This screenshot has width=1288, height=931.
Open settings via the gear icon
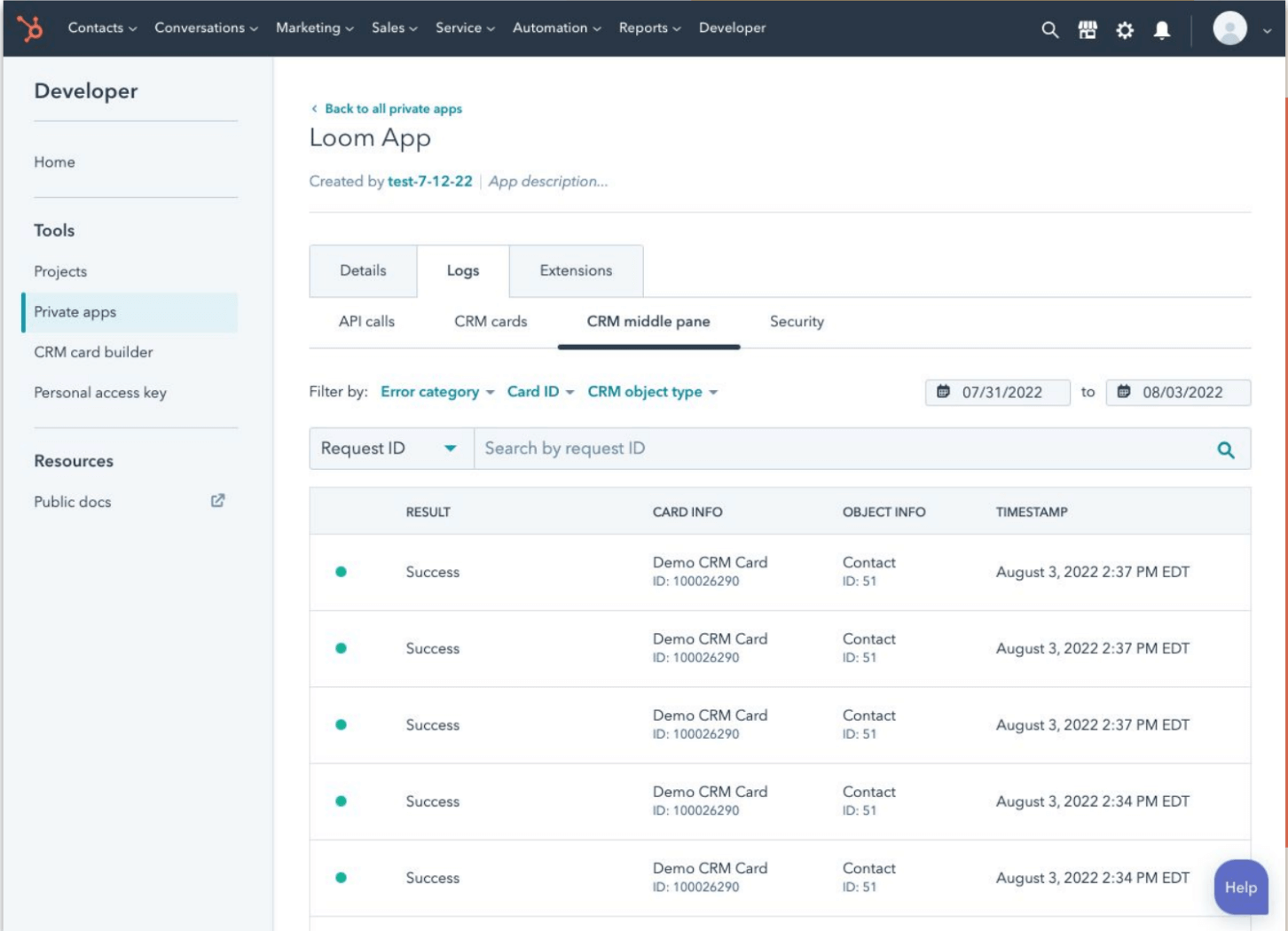pyautogui.click(x=1124, y=29)
